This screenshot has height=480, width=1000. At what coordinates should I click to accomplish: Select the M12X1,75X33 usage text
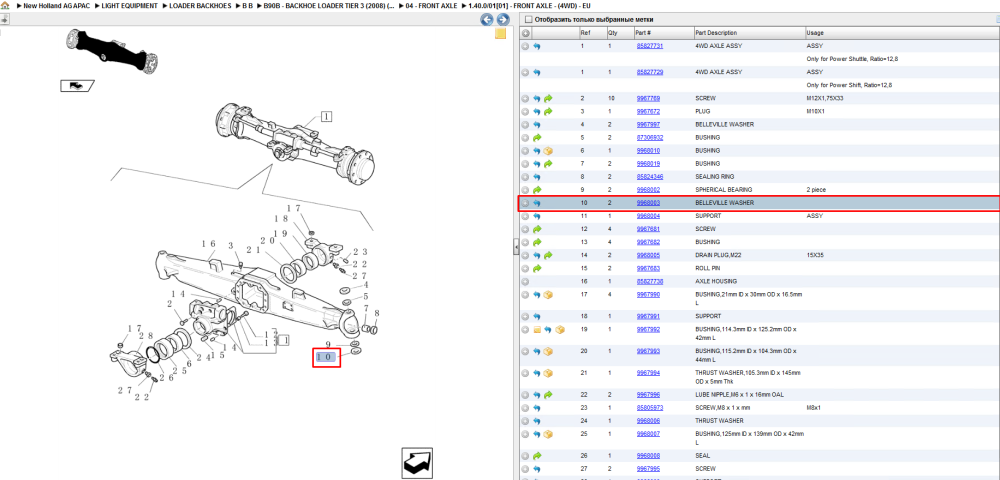[x=823, y=99]
